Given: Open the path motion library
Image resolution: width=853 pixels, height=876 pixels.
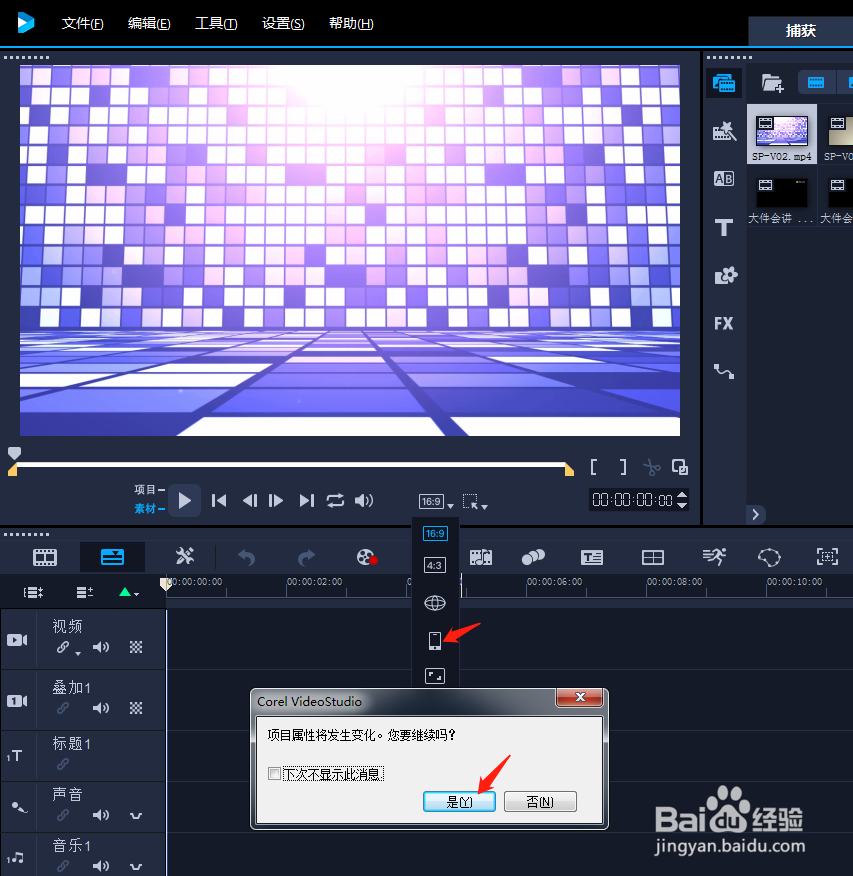Looking at the screenshot, I should (724, 372).
